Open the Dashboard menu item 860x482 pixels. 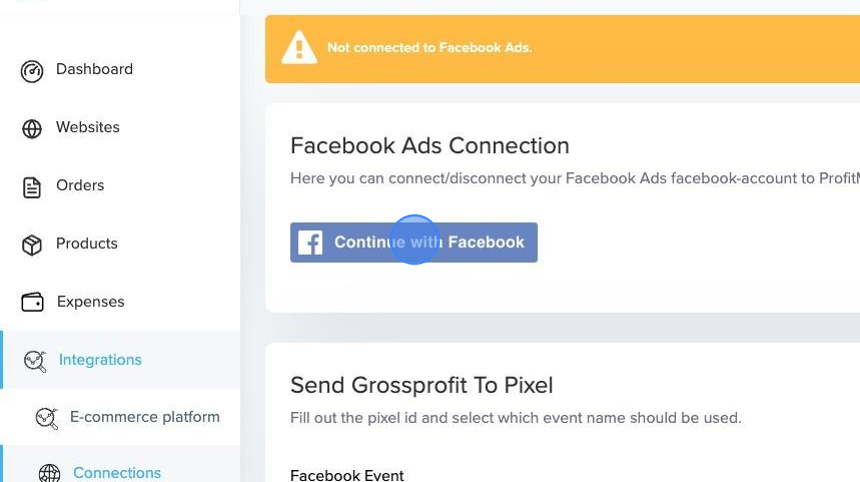pyautogui.click(x=94, y=69)
